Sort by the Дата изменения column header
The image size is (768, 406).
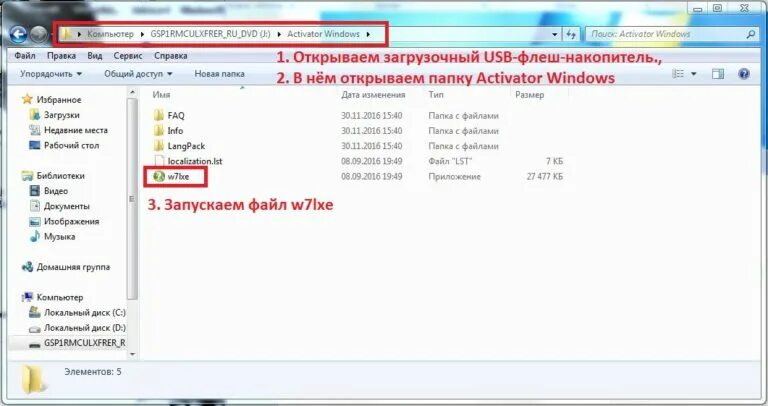(373, 95)
